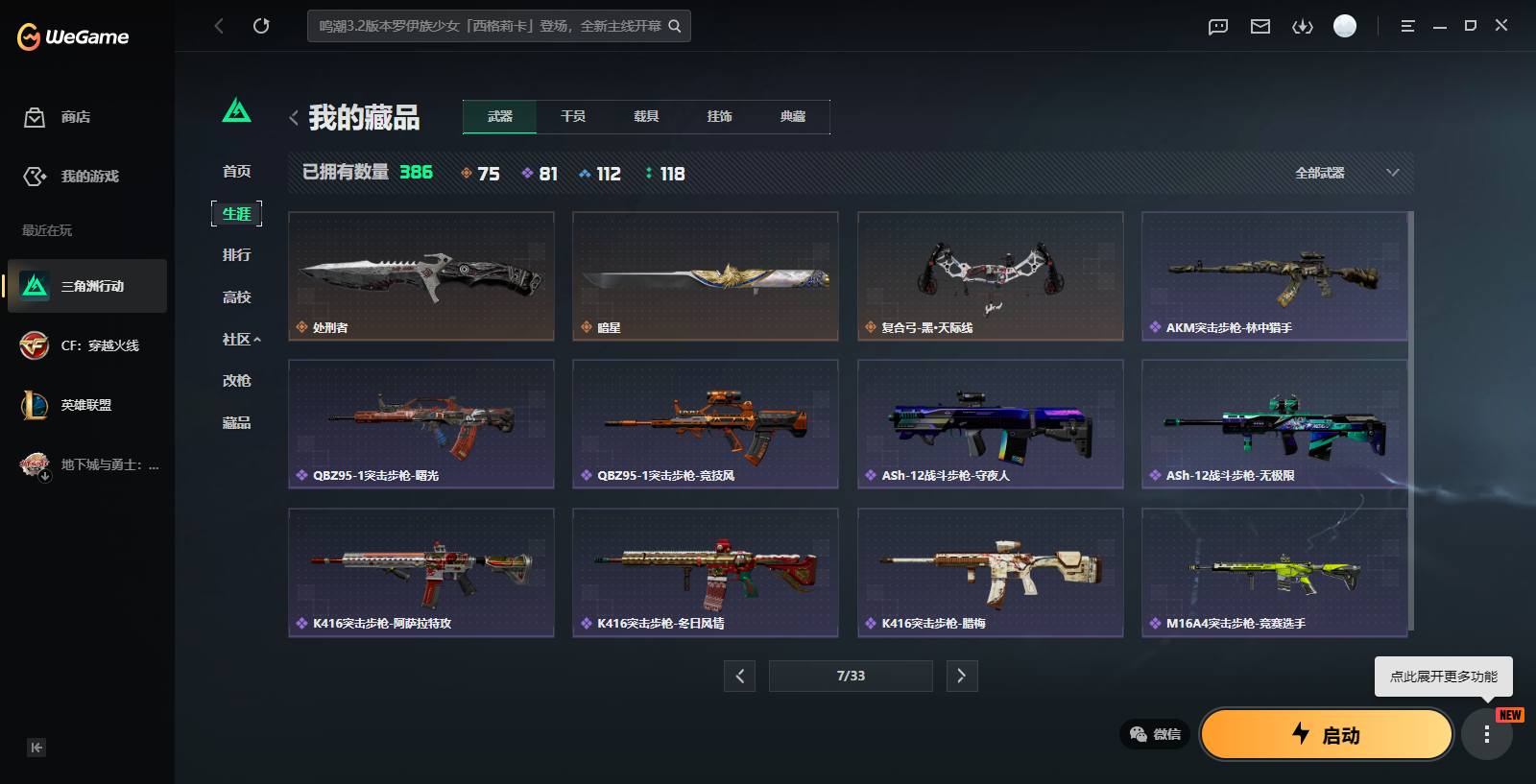Screen dimensions: 1536x784
Task: Open the 商店 store sidebar item
Action: pyautogui.click(x=58, y=117)
